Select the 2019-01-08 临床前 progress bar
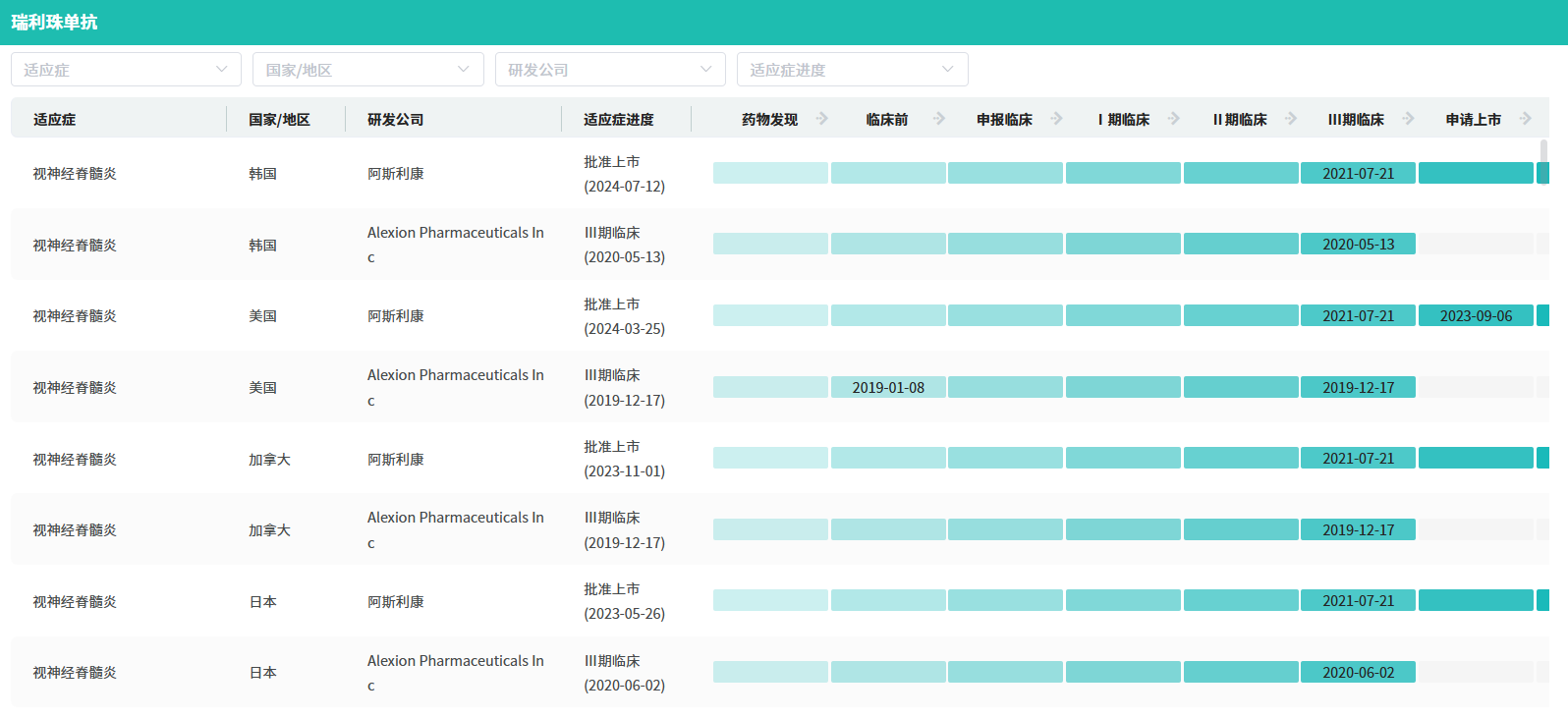The width and height of the screenshot is (1568, 718). click(x=888, y=388)
